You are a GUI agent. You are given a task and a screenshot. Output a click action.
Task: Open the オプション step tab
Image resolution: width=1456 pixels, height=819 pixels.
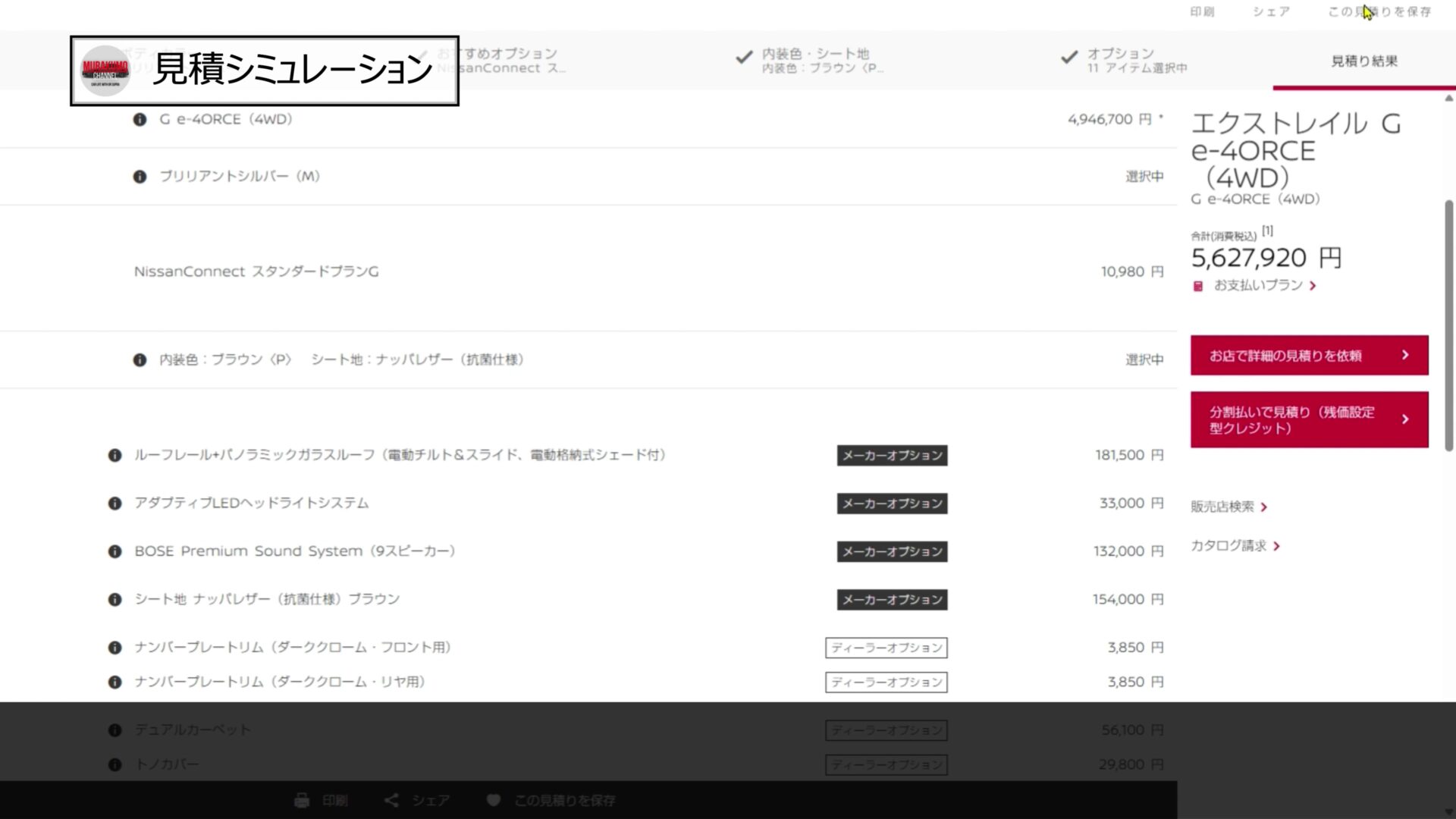pos(1125,61)
